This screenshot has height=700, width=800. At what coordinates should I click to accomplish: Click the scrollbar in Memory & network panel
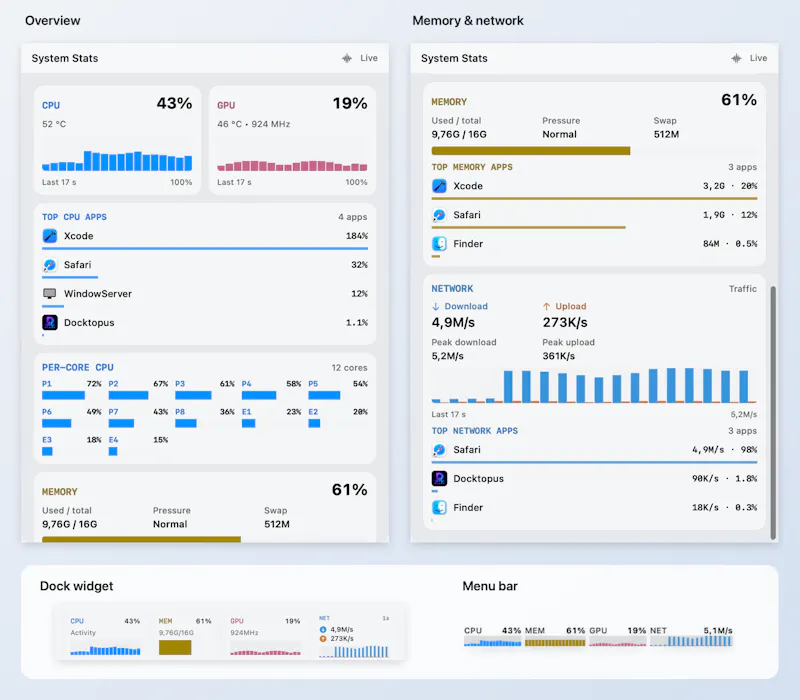(x=773, y=412)
